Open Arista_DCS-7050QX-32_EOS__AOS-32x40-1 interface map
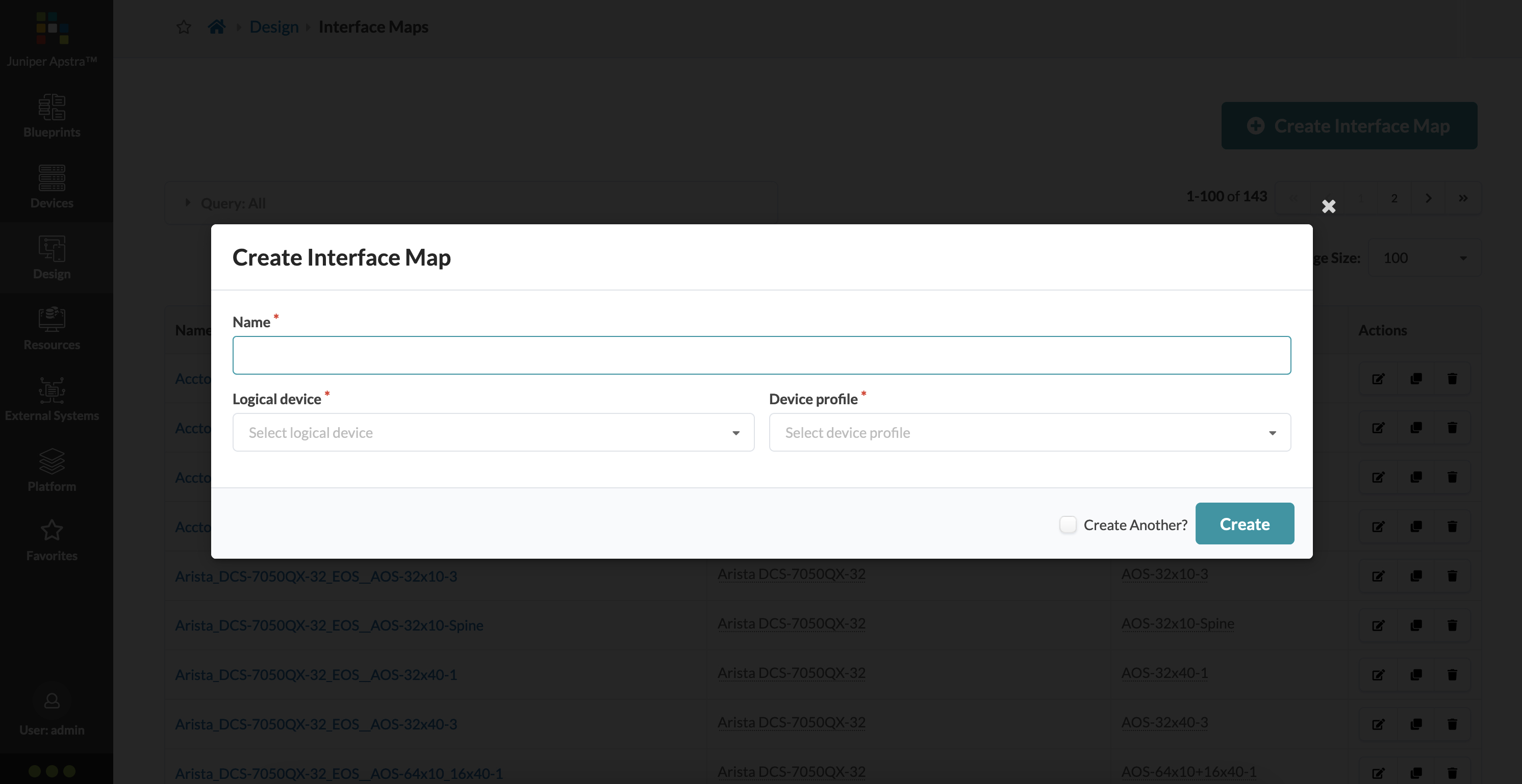Image resolution: width=1522 pixels, height=784 pixels. pyautogui.click(x=316, y=675)
